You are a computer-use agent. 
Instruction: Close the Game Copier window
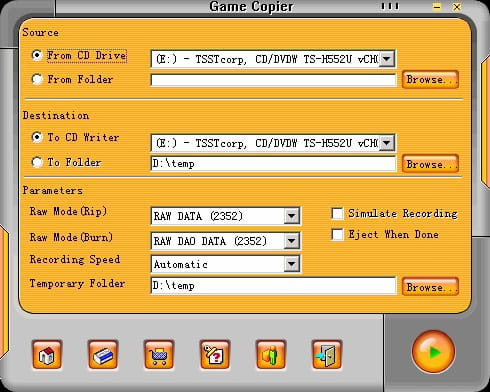457,7
